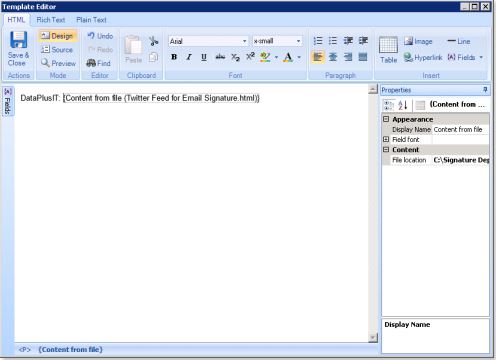496x360 pixels.
Task: Switch to Design mode
Action: (x=58, y=36)
